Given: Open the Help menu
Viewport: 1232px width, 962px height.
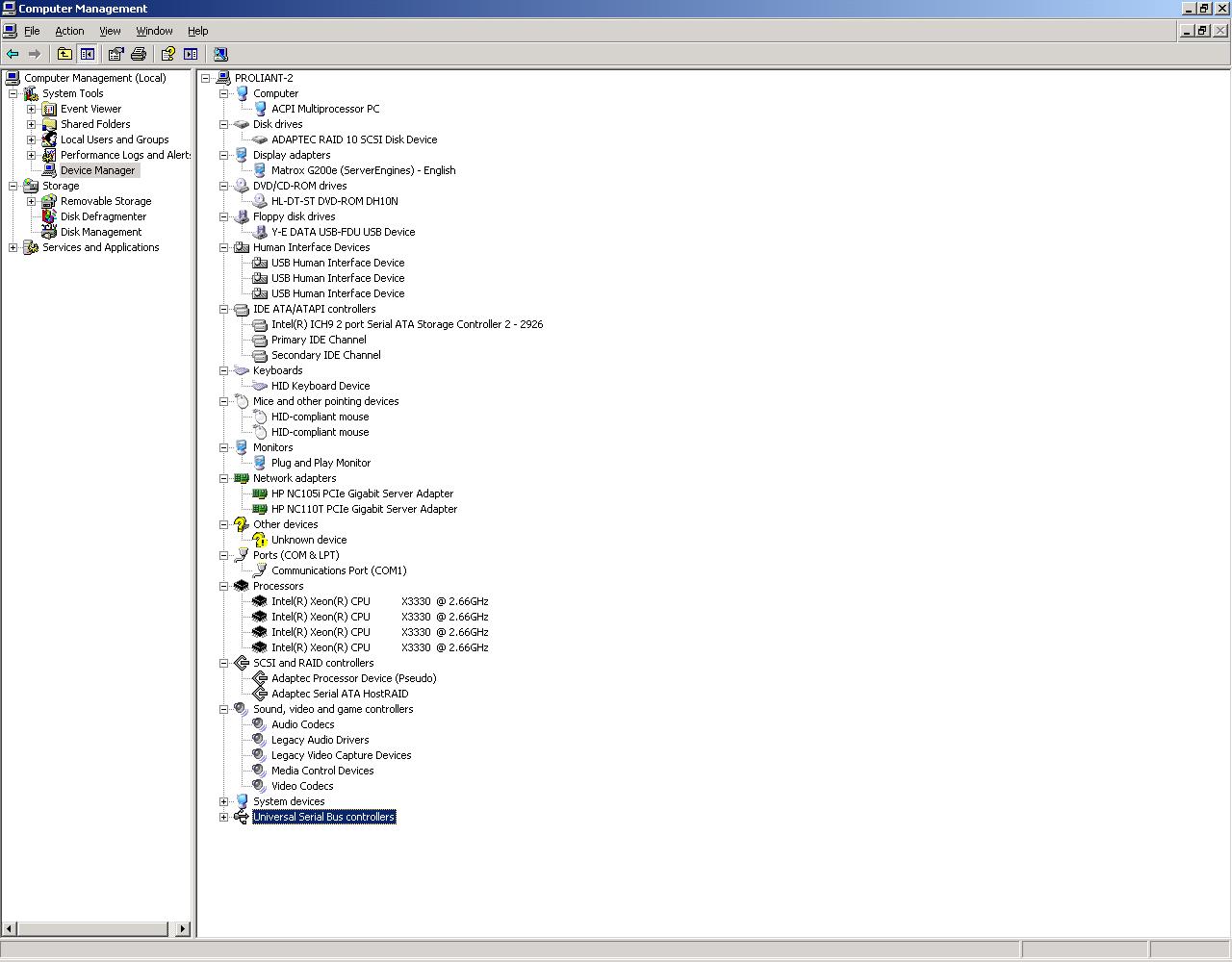Looking at the screenshot, I should (x=197, y=31).
